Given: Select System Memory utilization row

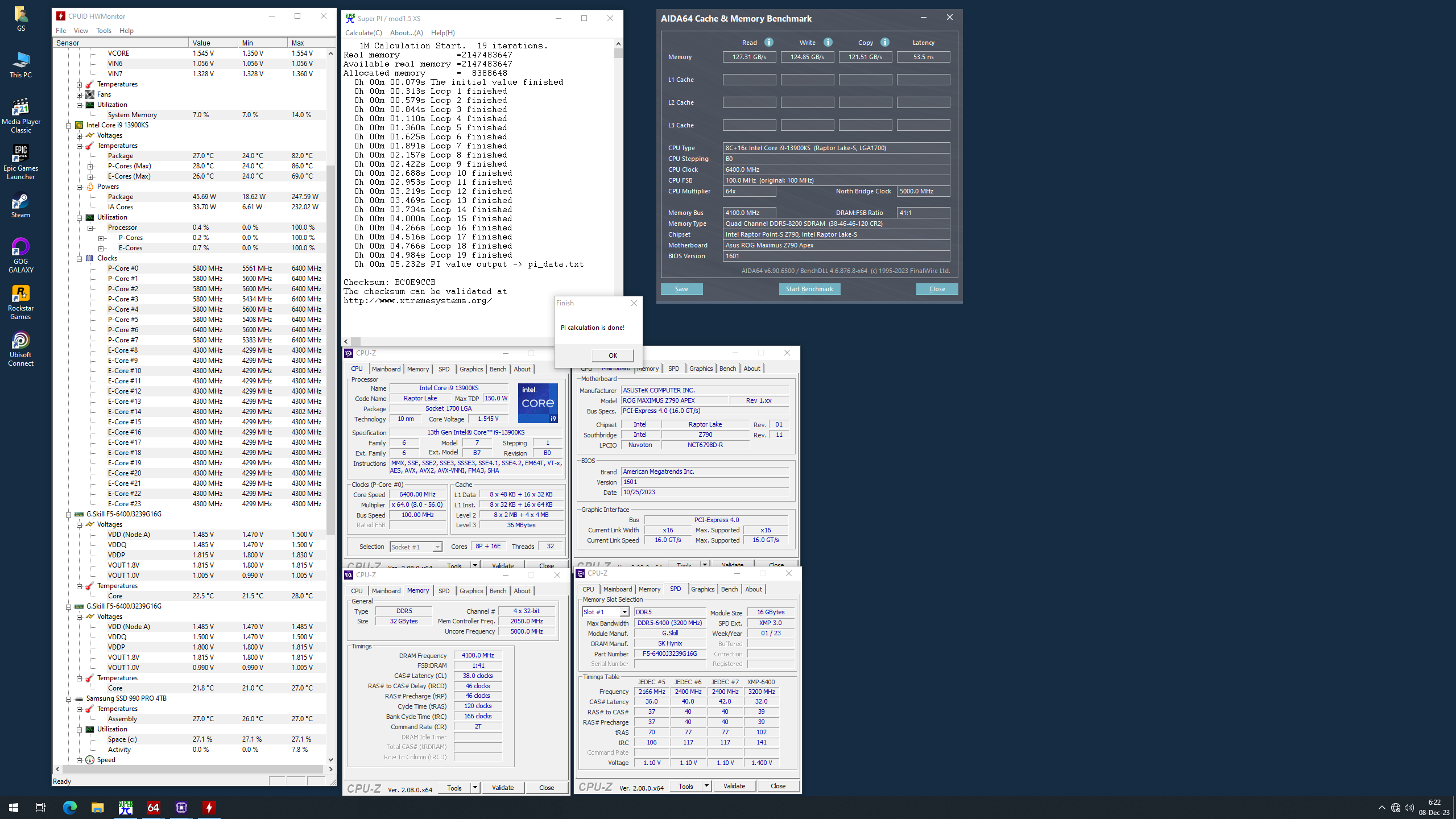Looking at the screenshot, I should [x=189, y=115].
